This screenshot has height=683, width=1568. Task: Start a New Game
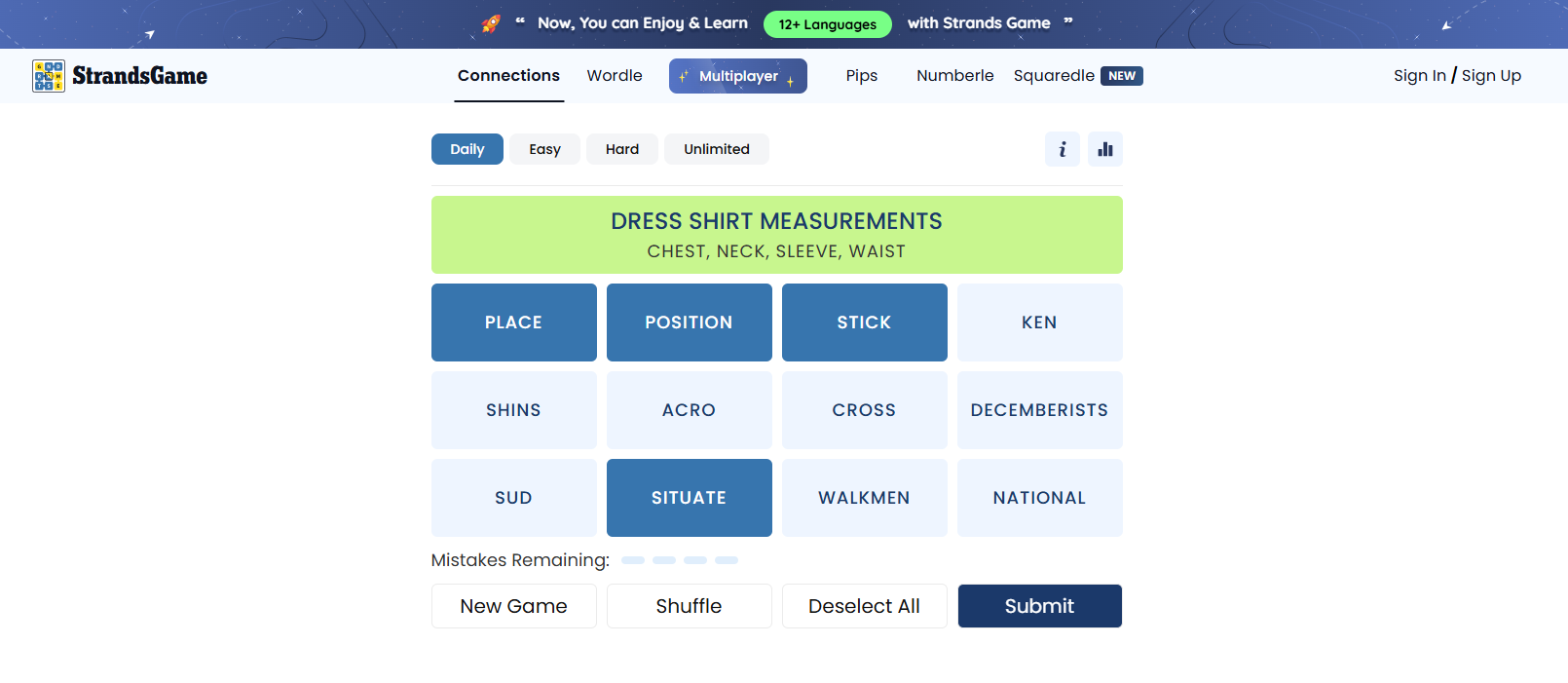tap(514, 606)
